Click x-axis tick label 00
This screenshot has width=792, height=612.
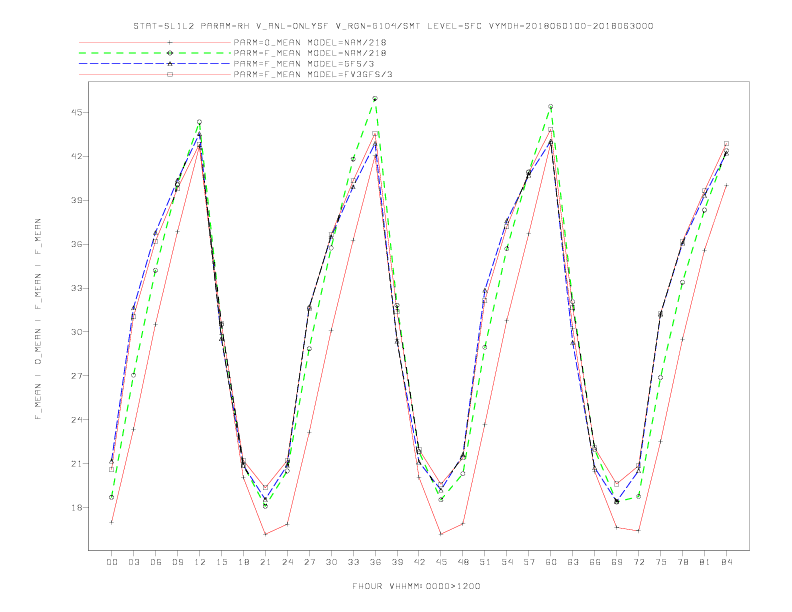pos(112,562)
